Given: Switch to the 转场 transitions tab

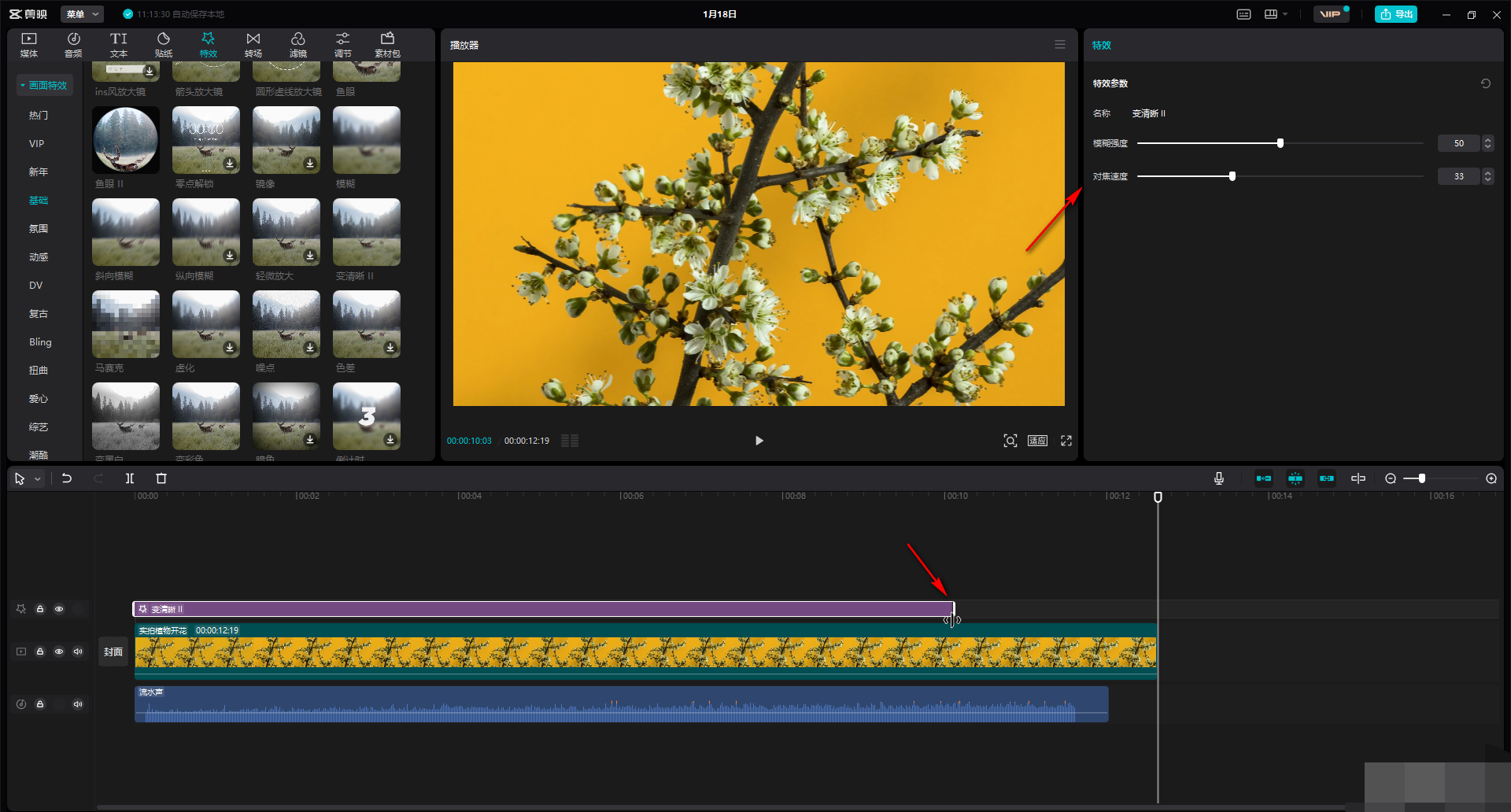Looking at the screenshot, I should tap(253, 45).
